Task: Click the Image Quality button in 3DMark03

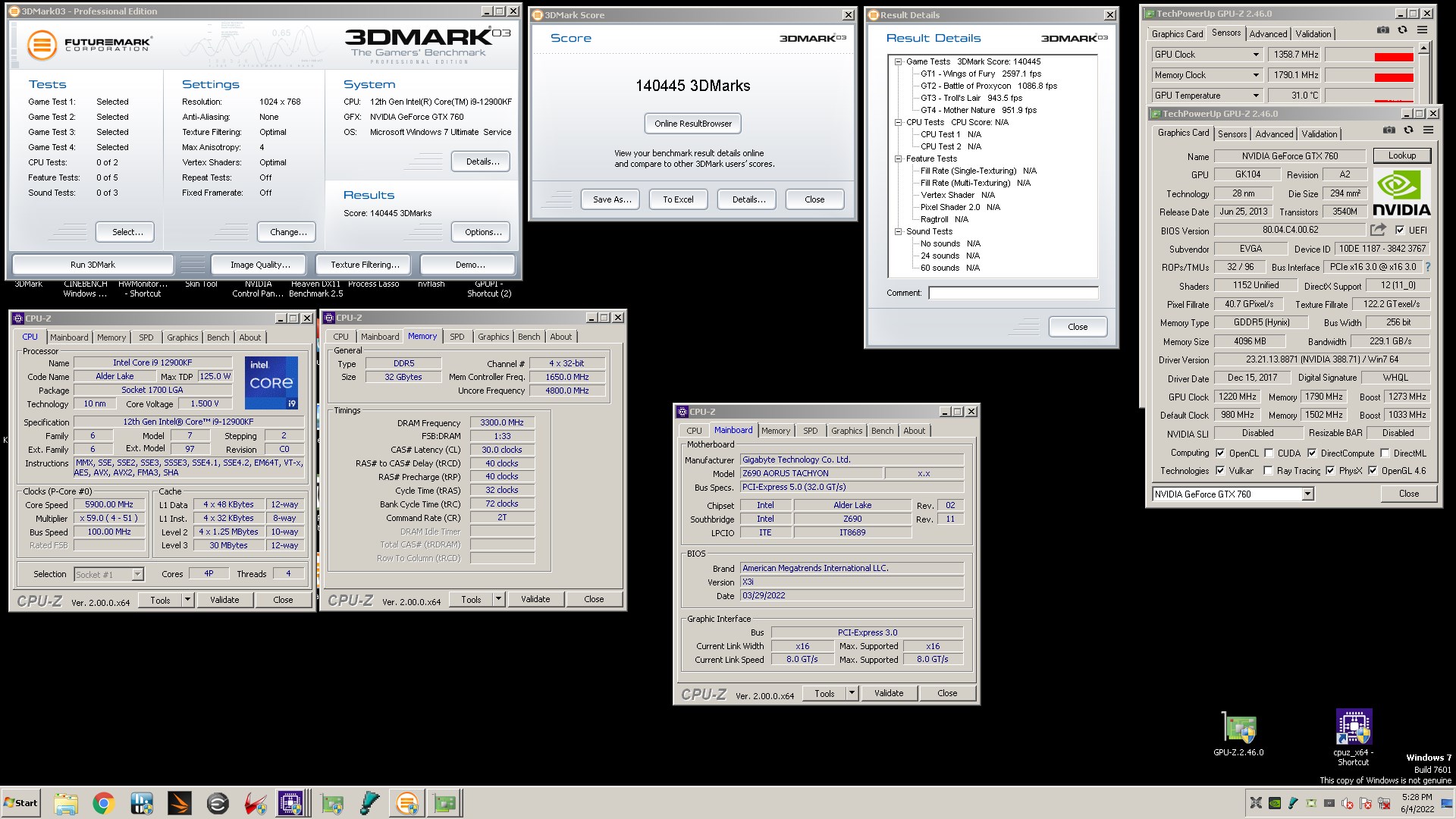Action: (x=260, y=265)
